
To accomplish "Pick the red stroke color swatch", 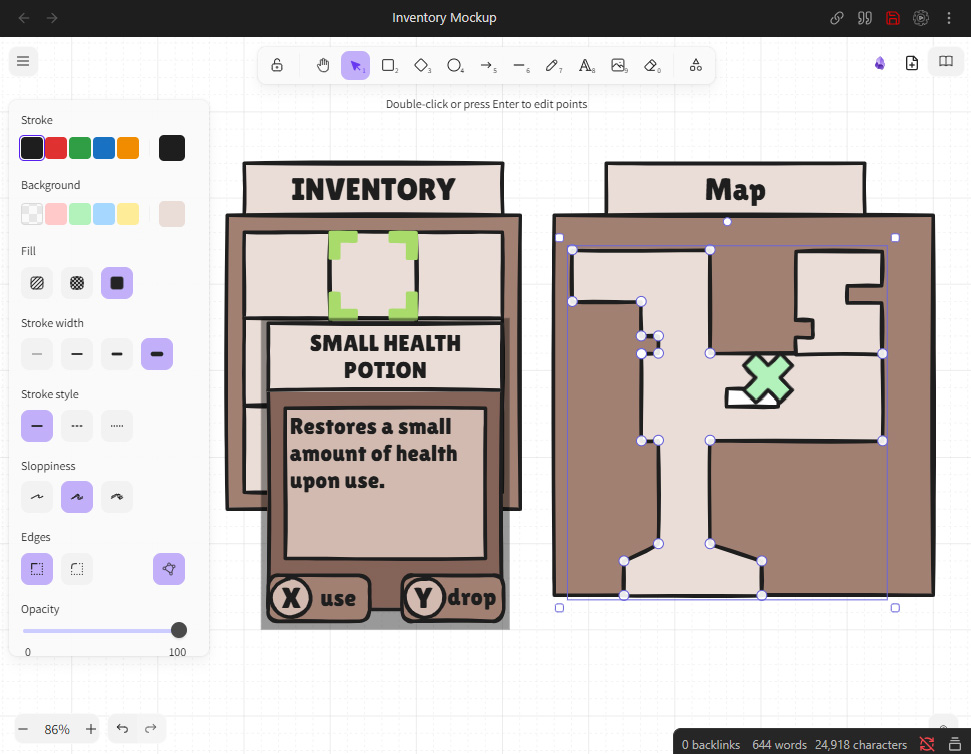I will click(56, 148).
